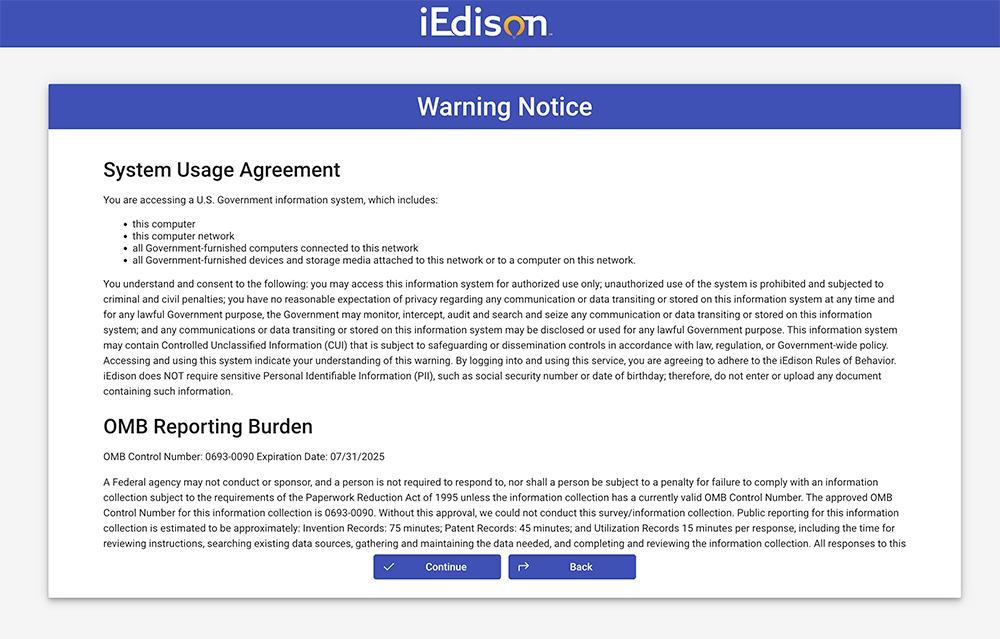Click the Government-furnished computers bullet item
Screen dimensions: 1000x639
coord(275,248)
